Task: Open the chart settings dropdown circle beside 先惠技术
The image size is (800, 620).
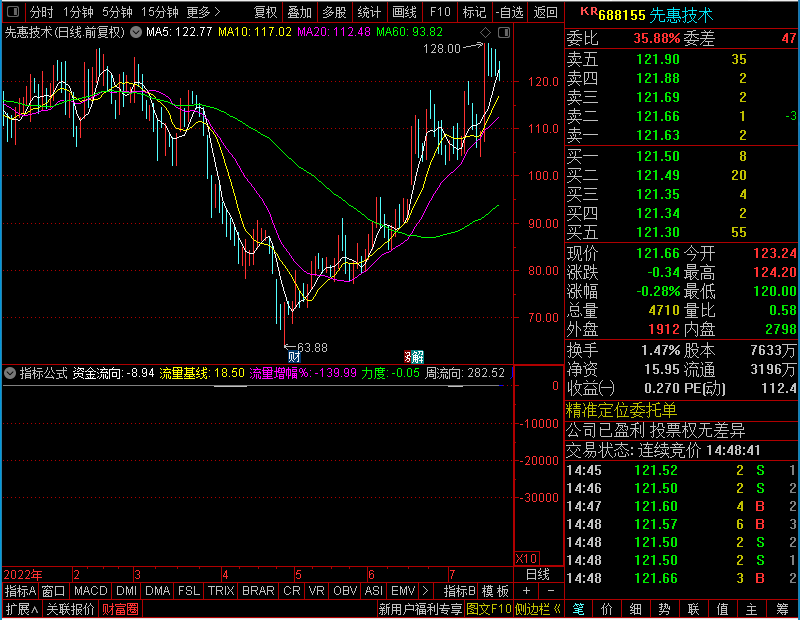Action: 136,32
